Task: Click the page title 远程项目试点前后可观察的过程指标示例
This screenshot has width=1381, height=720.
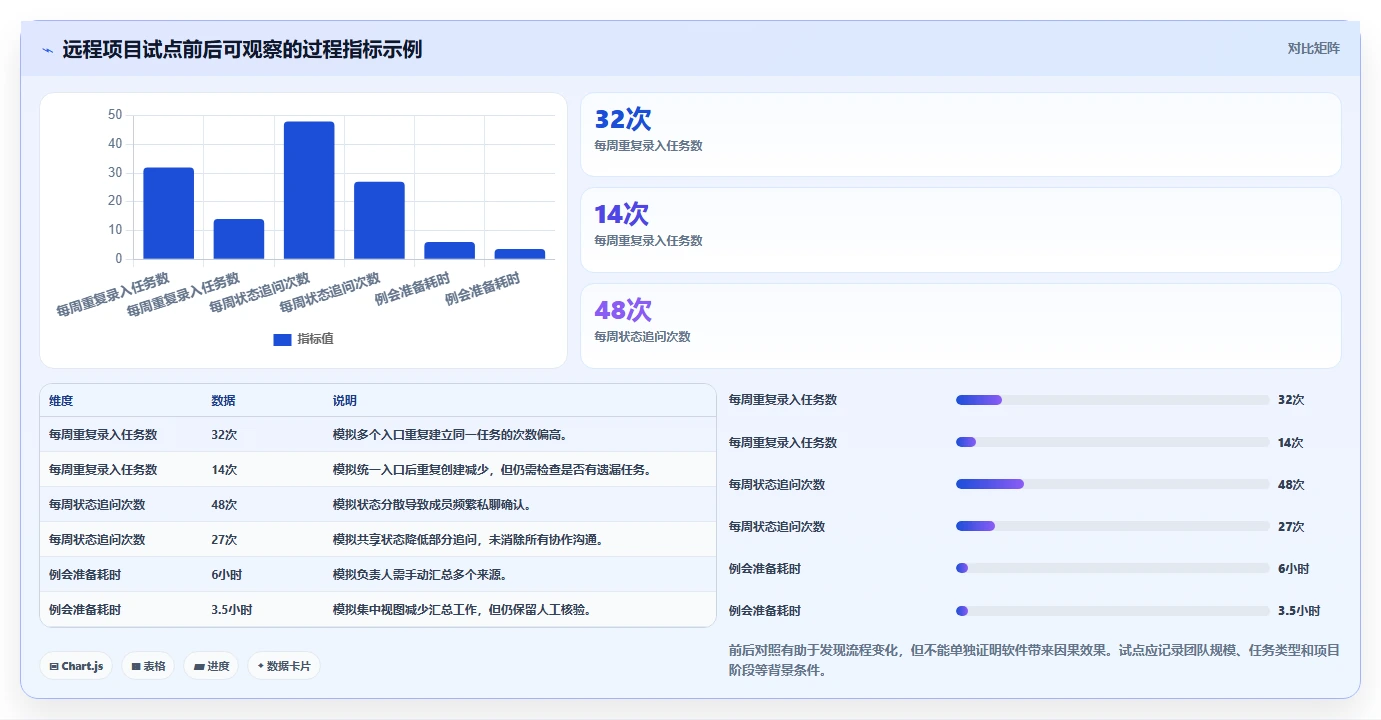Action: click(242, 49)
